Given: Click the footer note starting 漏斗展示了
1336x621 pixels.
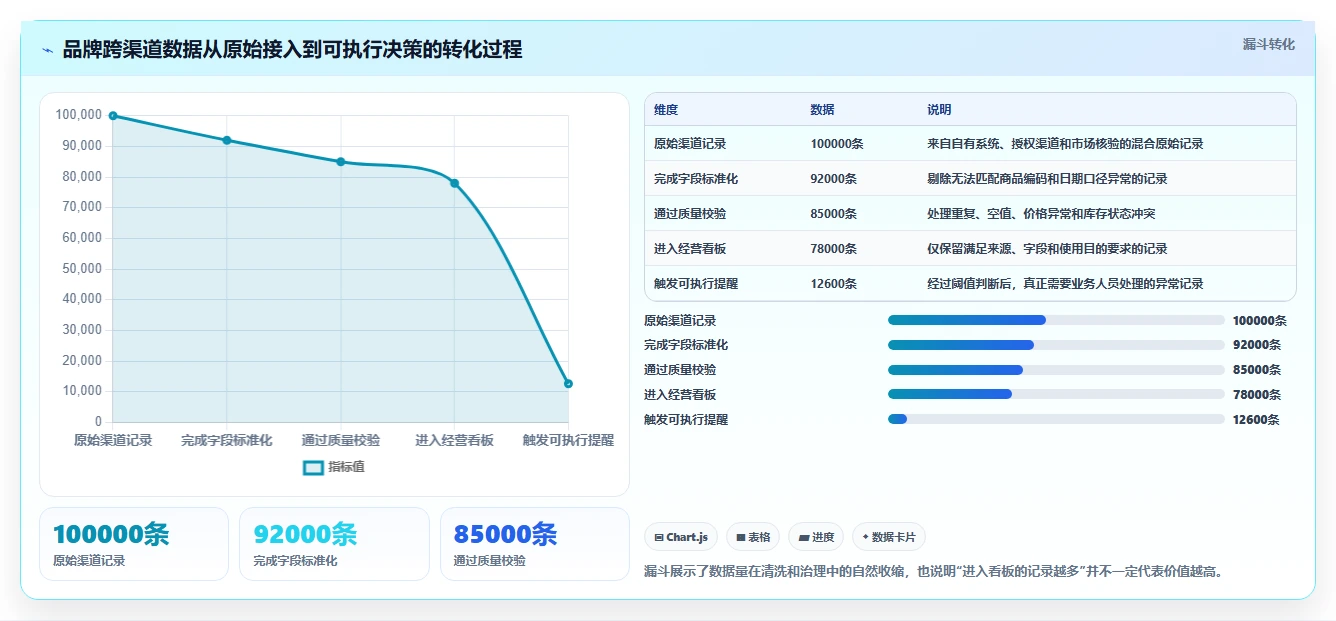Looking at the screenshot, I should [934, 572].
